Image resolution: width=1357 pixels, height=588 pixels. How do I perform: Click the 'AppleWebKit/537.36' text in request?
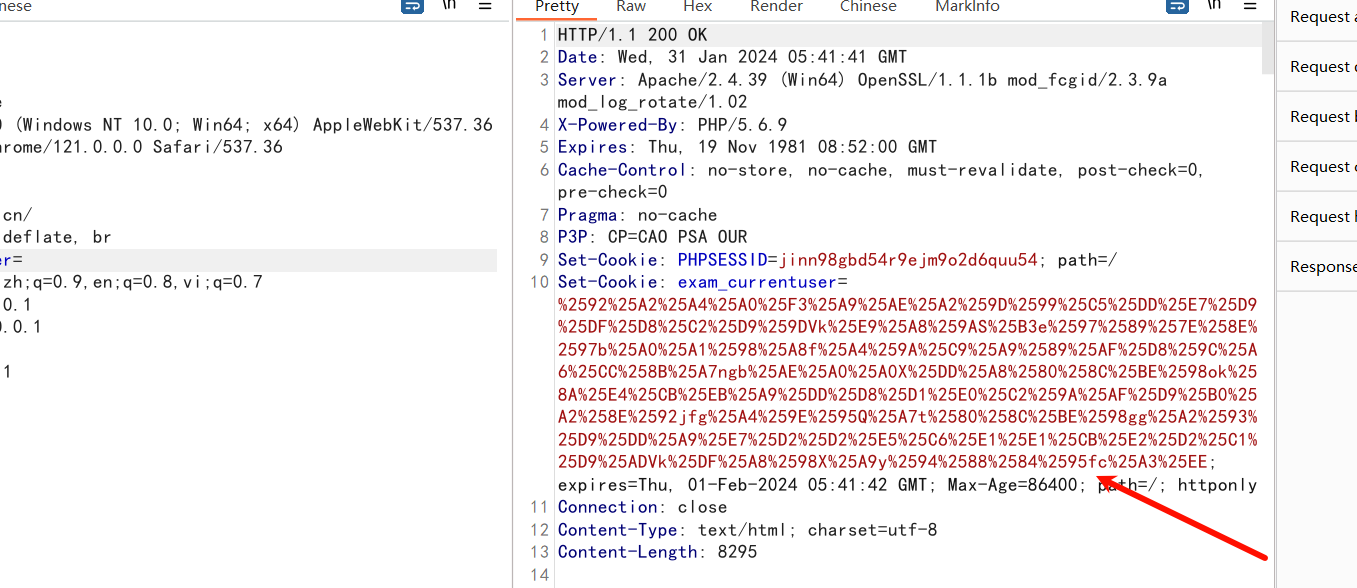[x=403, y=125]
